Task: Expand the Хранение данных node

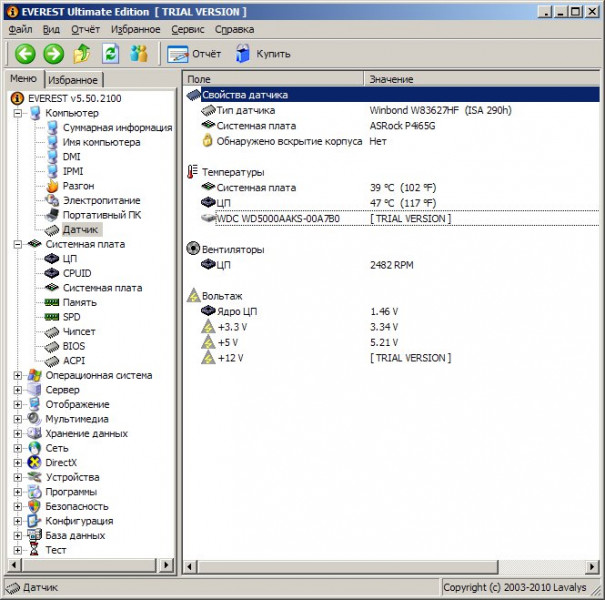Action: [x=17, y=434]
